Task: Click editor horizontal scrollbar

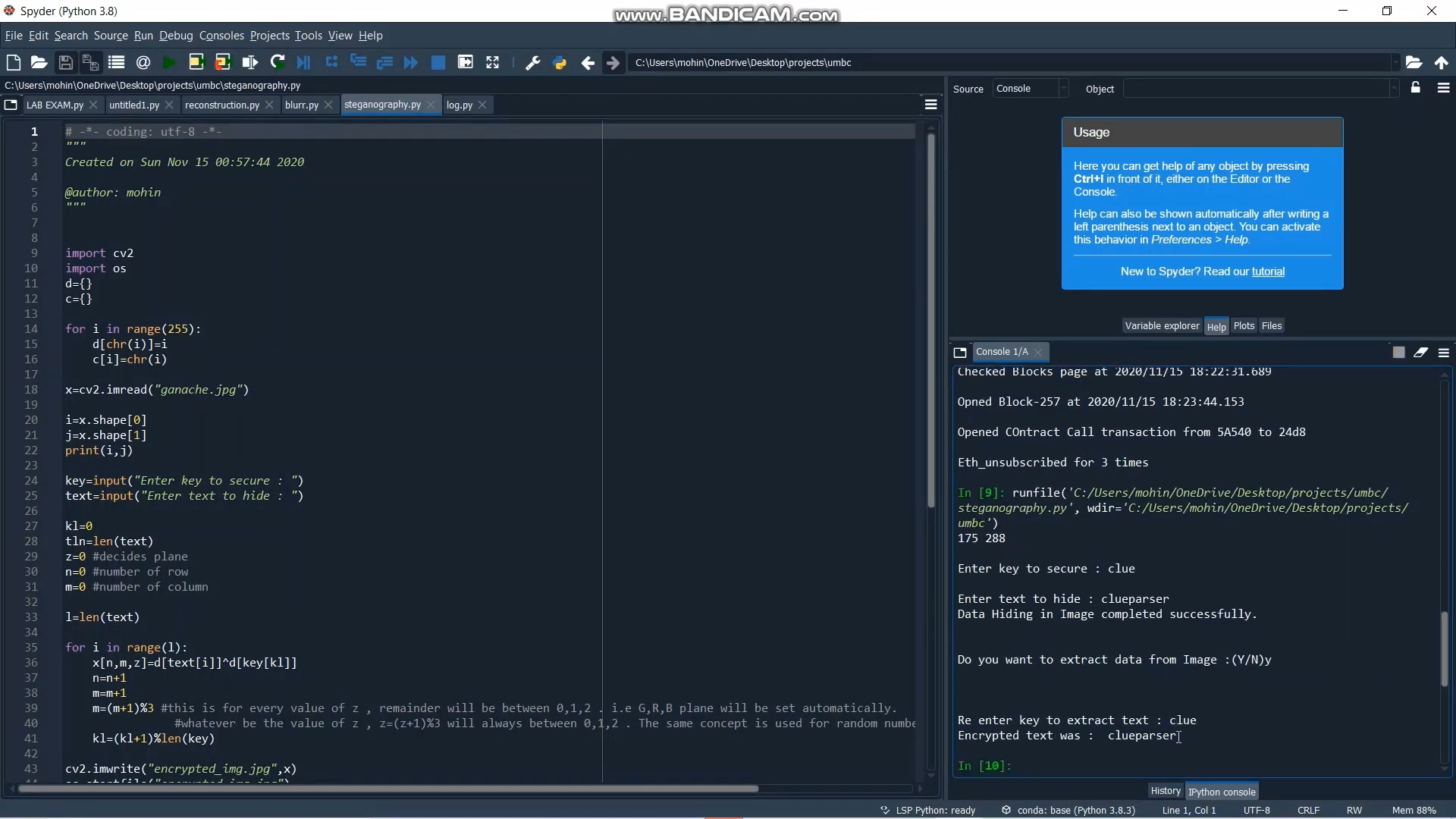Action: tap(387, 789)
